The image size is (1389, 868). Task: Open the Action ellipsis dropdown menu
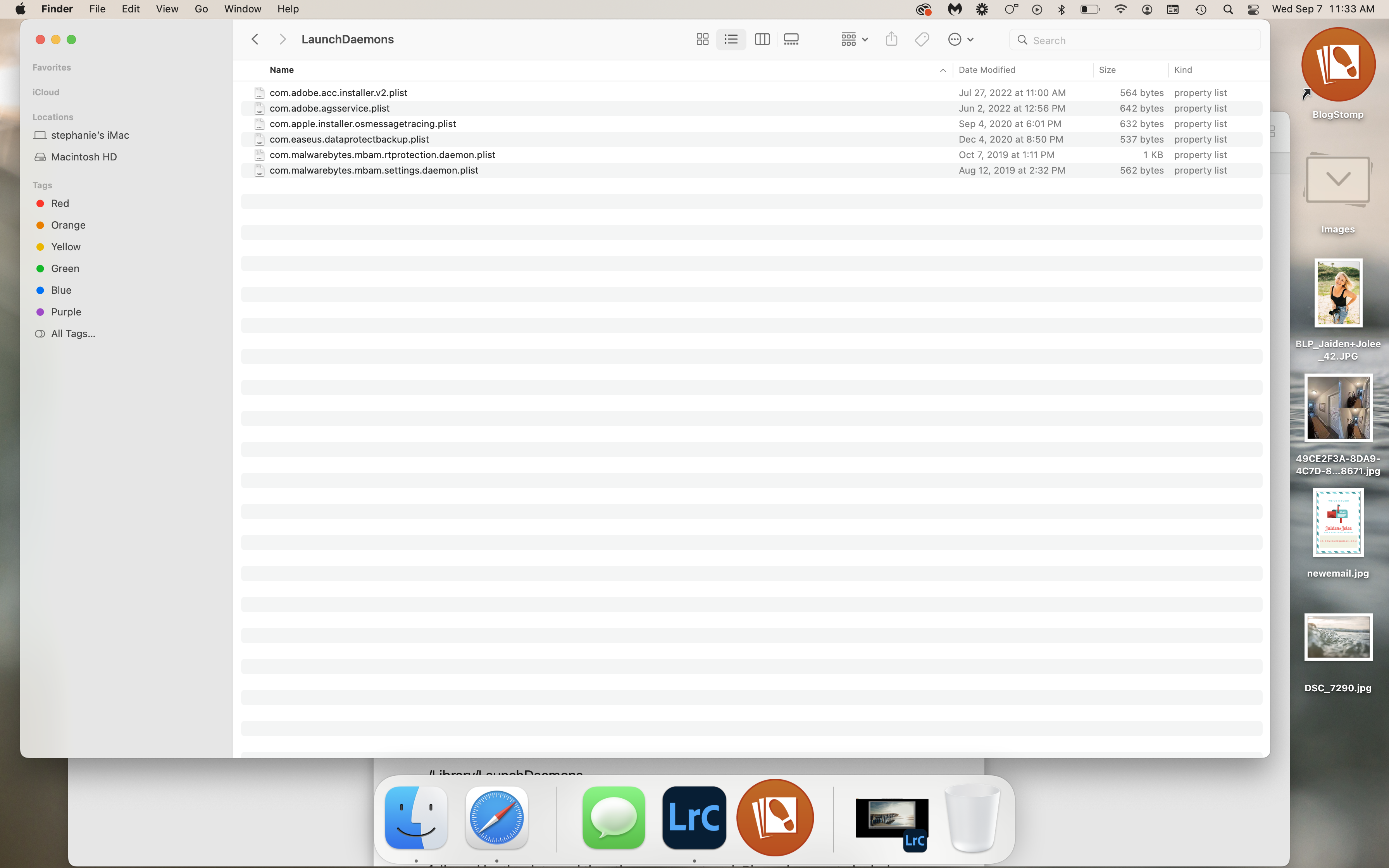(960, 40)
